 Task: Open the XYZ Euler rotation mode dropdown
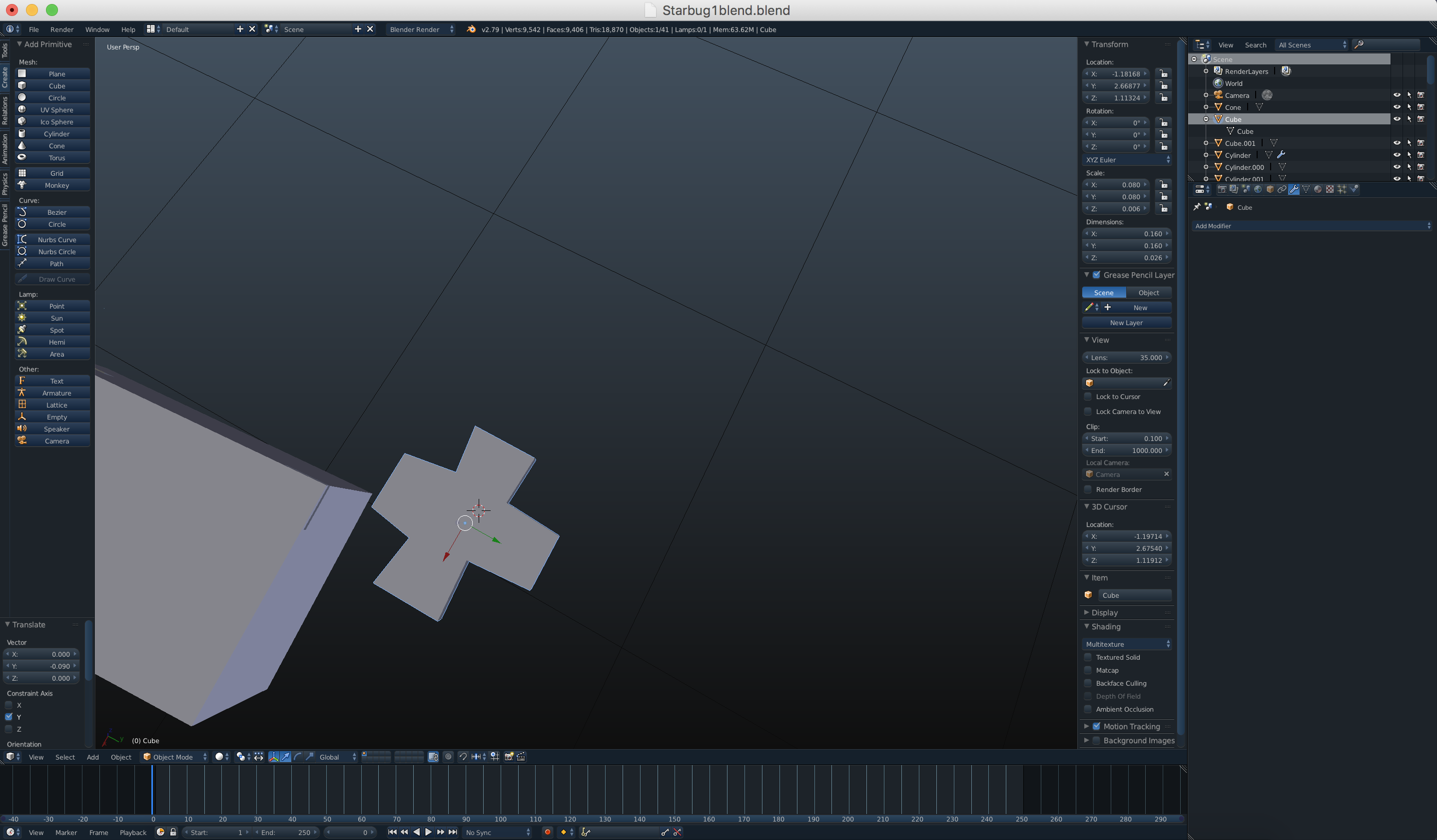click(x=1127, y=160)
